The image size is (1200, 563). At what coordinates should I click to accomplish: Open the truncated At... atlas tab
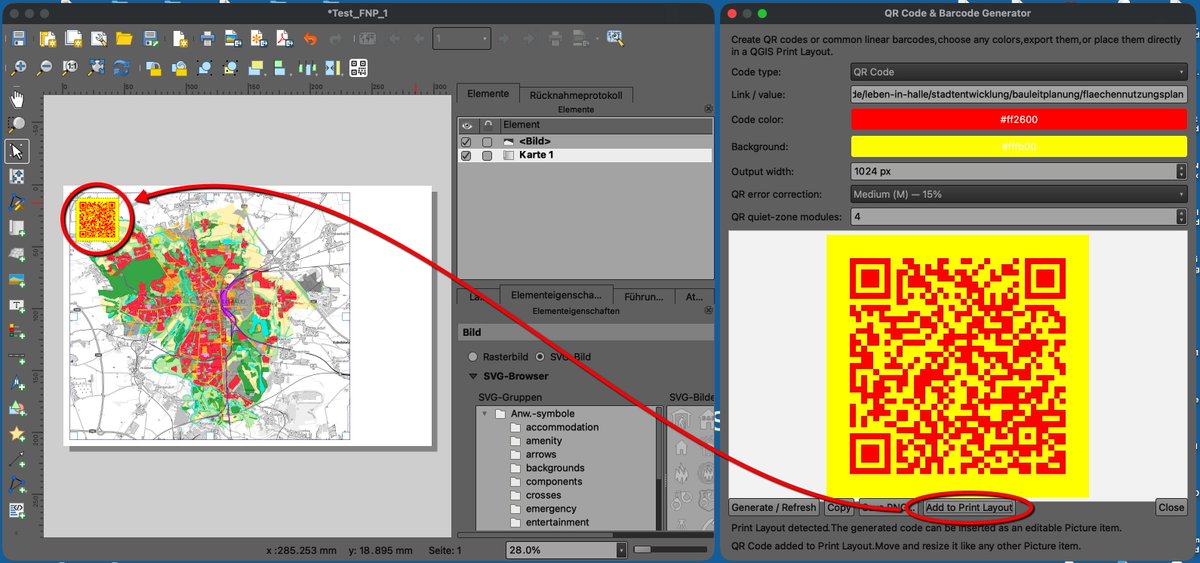click(692, 297)
